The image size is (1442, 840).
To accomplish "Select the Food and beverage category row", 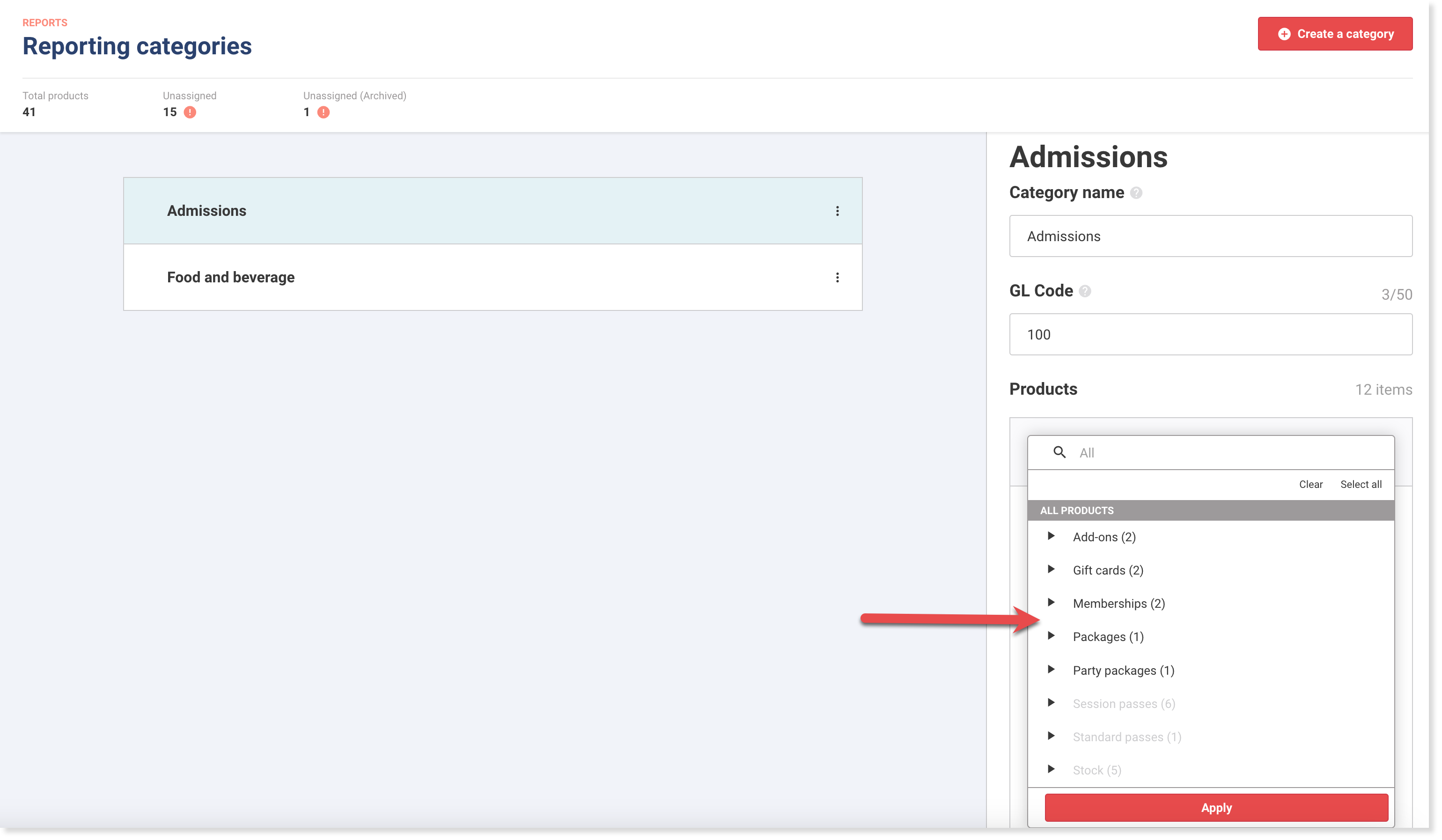I will coord(493,278).
